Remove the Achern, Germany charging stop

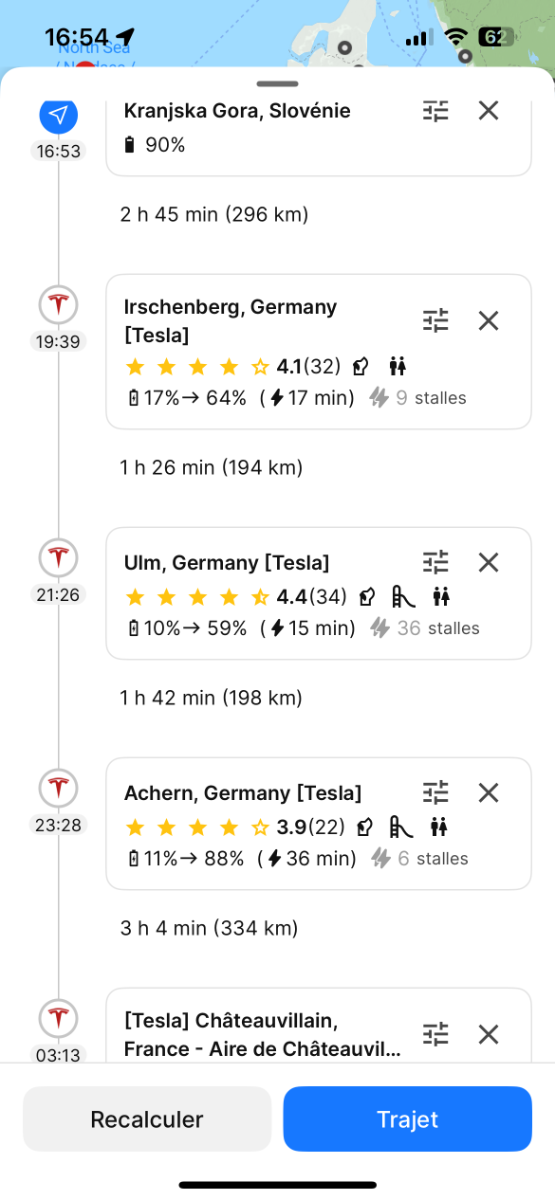(488, 792)
